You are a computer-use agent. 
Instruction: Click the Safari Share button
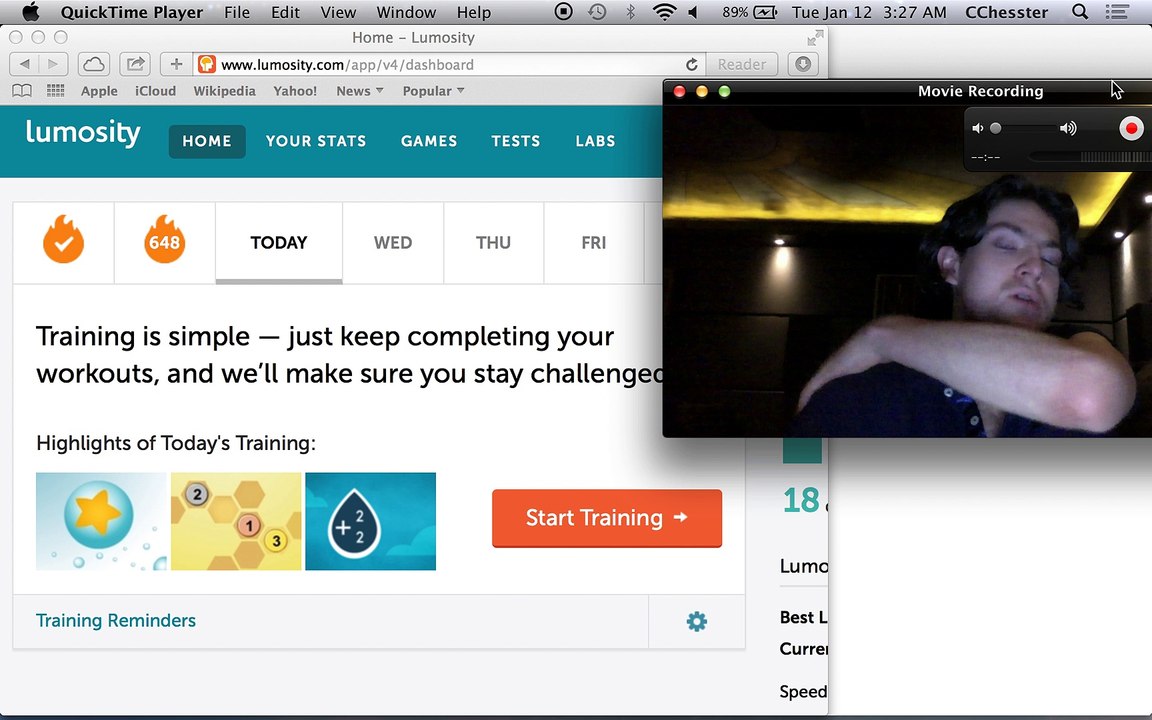click(x=134, y=64)
